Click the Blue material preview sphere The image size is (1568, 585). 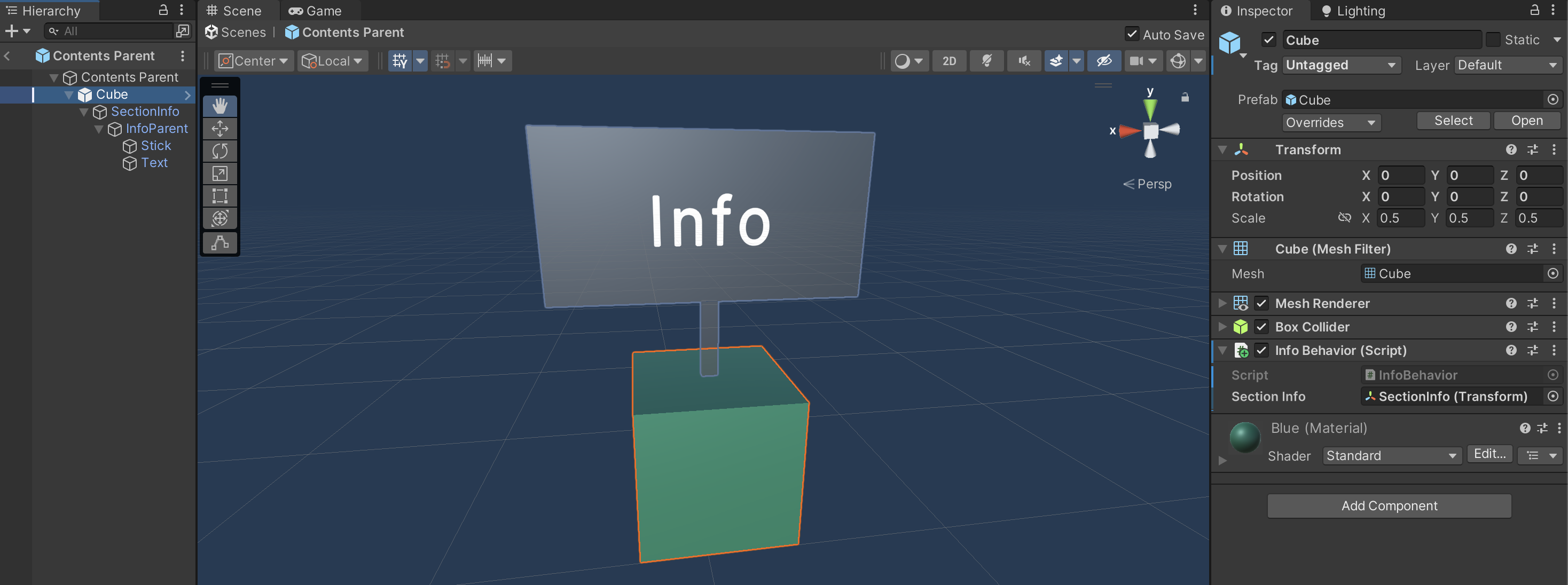[1244, 437]
